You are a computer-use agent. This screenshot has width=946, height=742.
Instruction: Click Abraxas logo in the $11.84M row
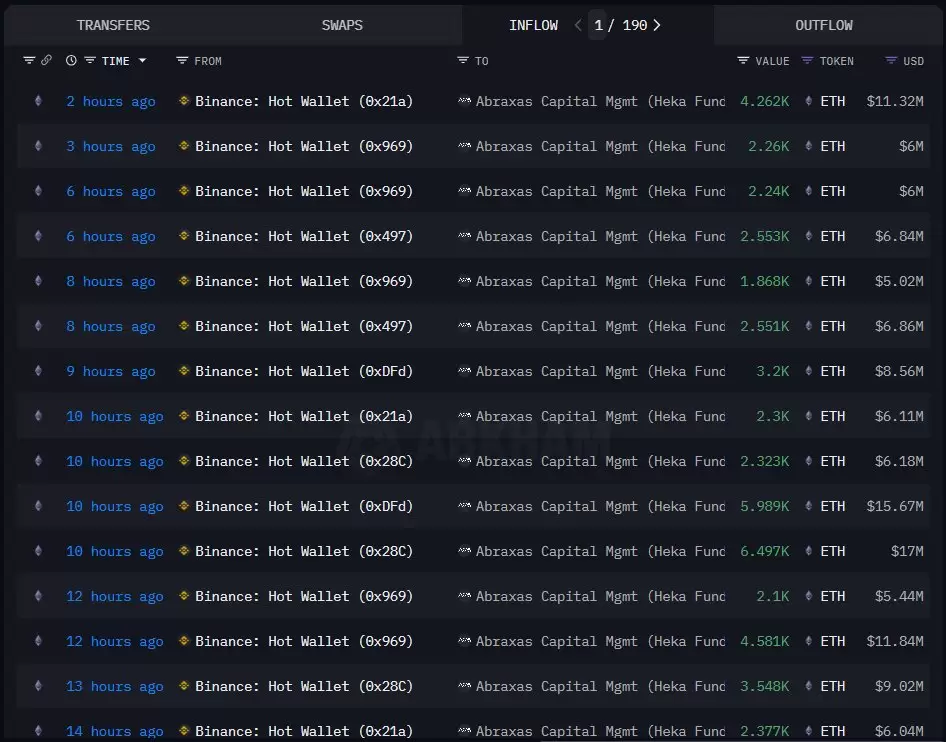(464, 641)
